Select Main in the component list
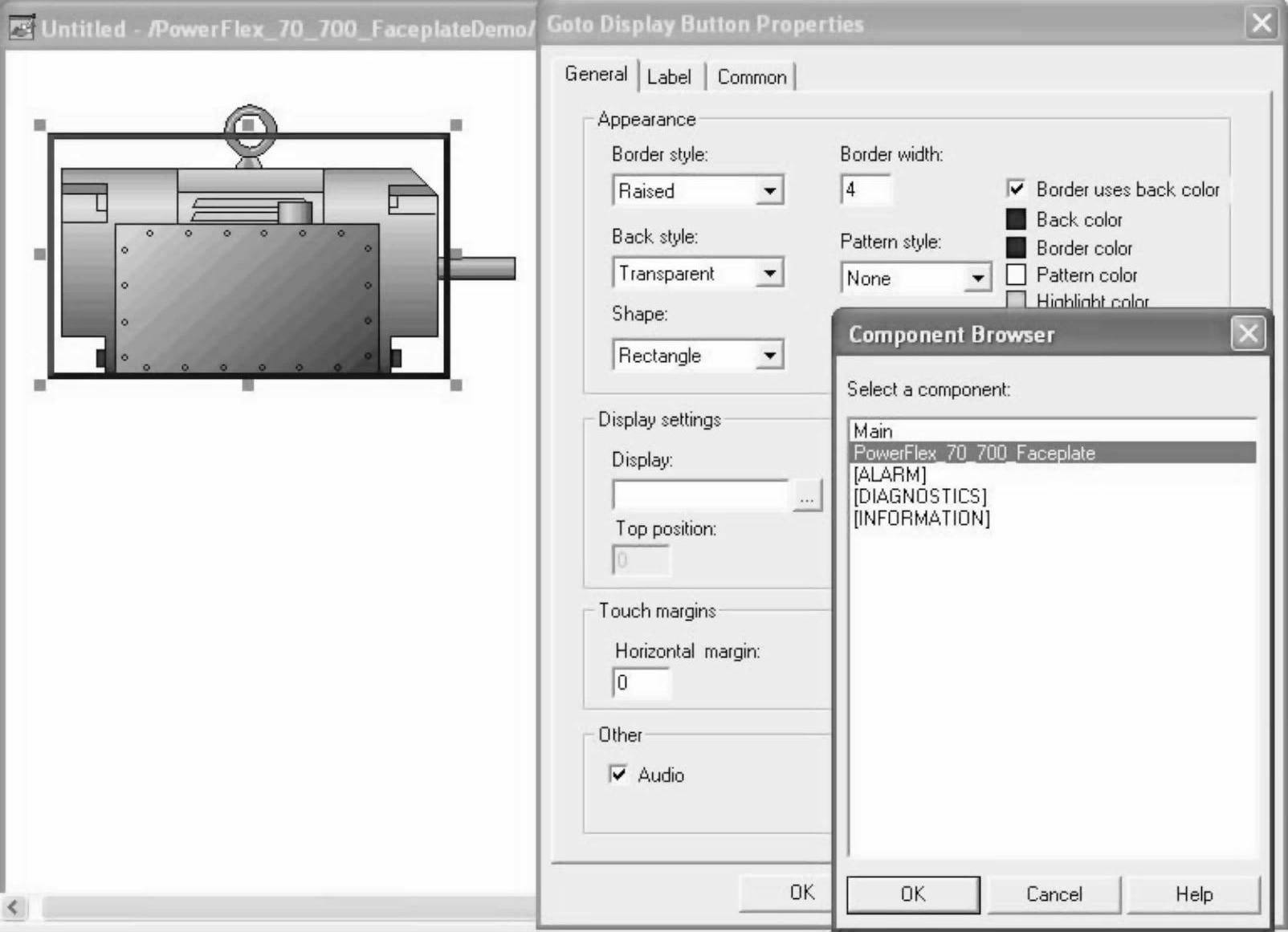Viewport: 1288px width, 932px height. [1053, 431]
